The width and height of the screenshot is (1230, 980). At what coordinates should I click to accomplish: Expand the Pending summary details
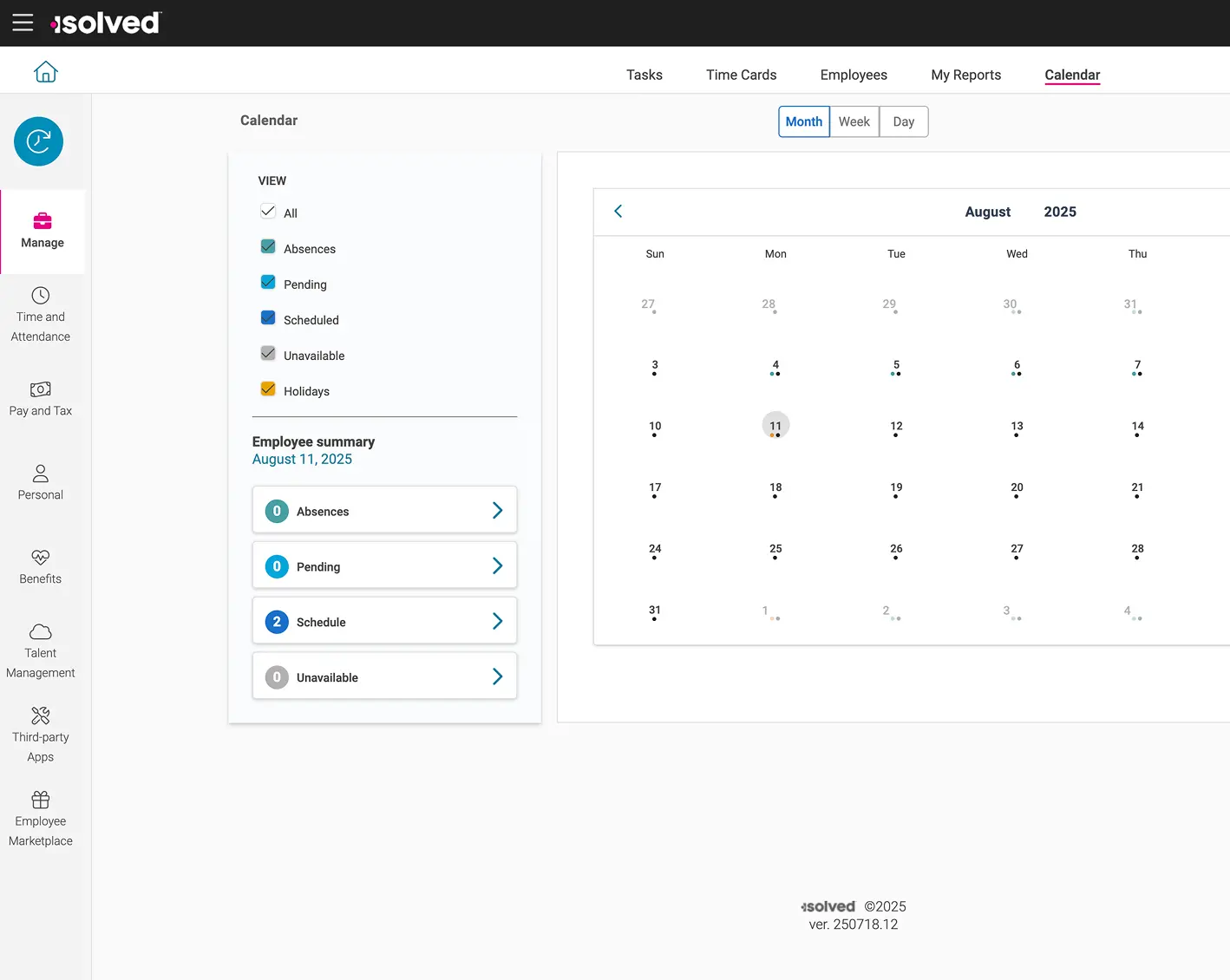497,565
